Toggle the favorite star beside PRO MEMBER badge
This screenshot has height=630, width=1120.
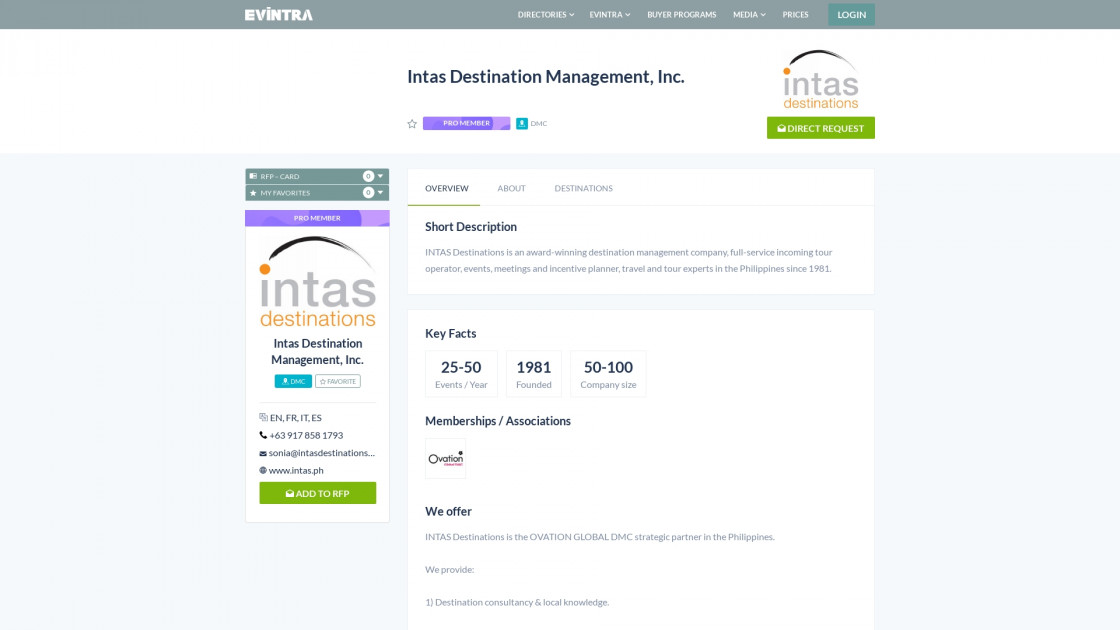(x=411, y=124)
